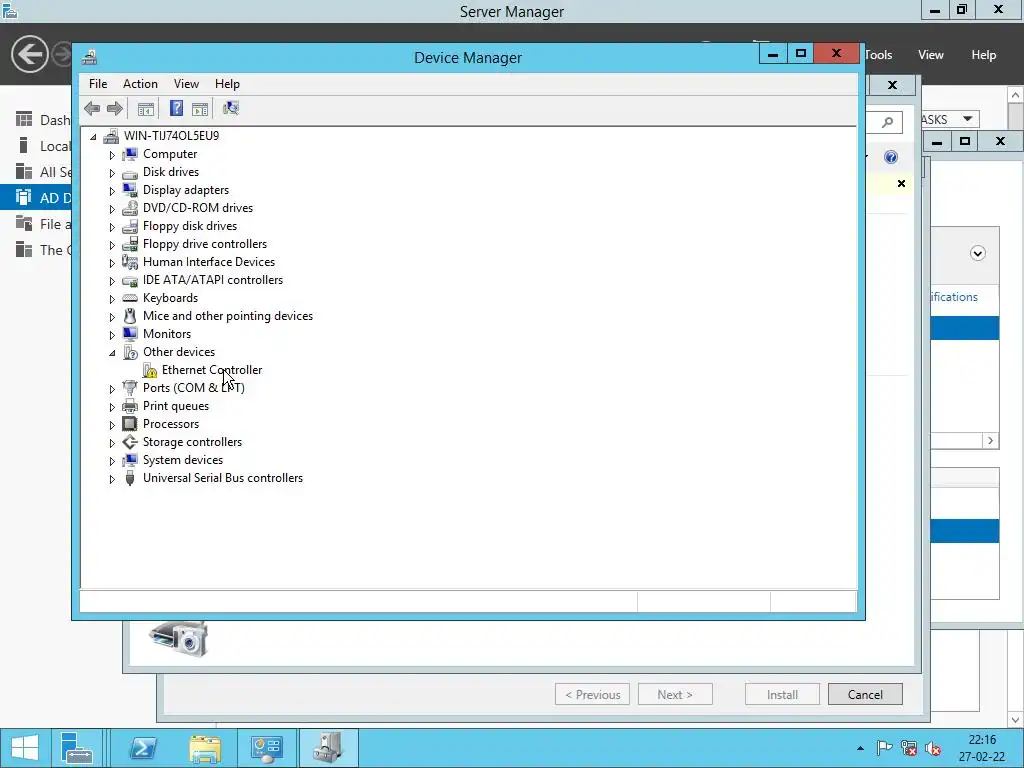This screenshot has width=1024, height=768.
Task: Dismiss the yellow notification bar with x
Action: (x=901, y=184)
